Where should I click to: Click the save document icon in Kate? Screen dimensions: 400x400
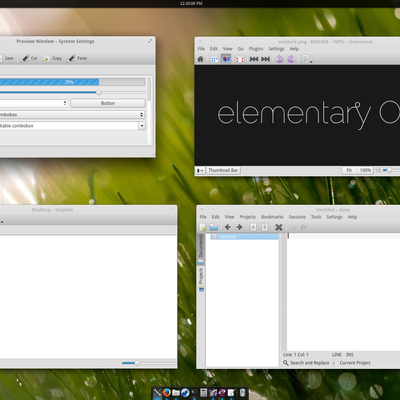(253, 227)
